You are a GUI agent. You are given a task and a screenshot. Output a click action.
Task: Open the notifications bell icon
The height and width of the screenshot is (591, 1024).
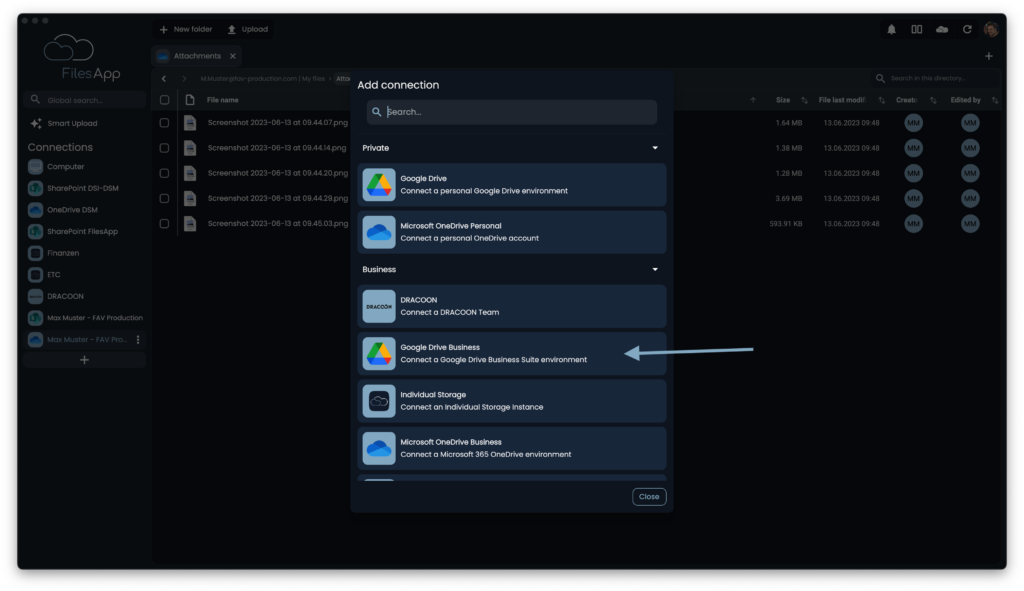[x=891, y=29]
